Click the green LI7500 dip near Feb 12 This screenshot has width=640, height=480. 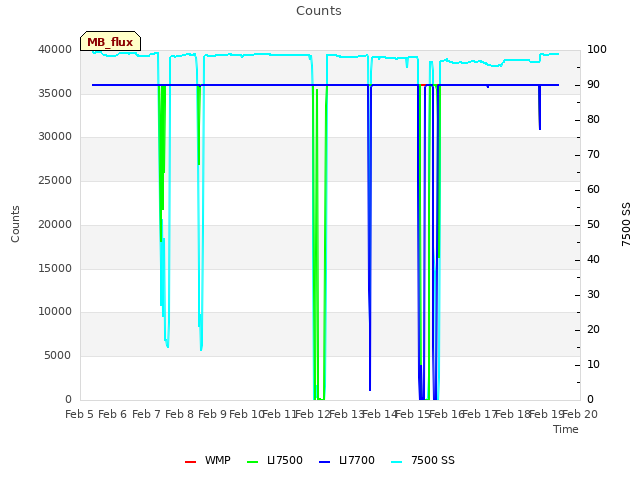coord(319,243)
